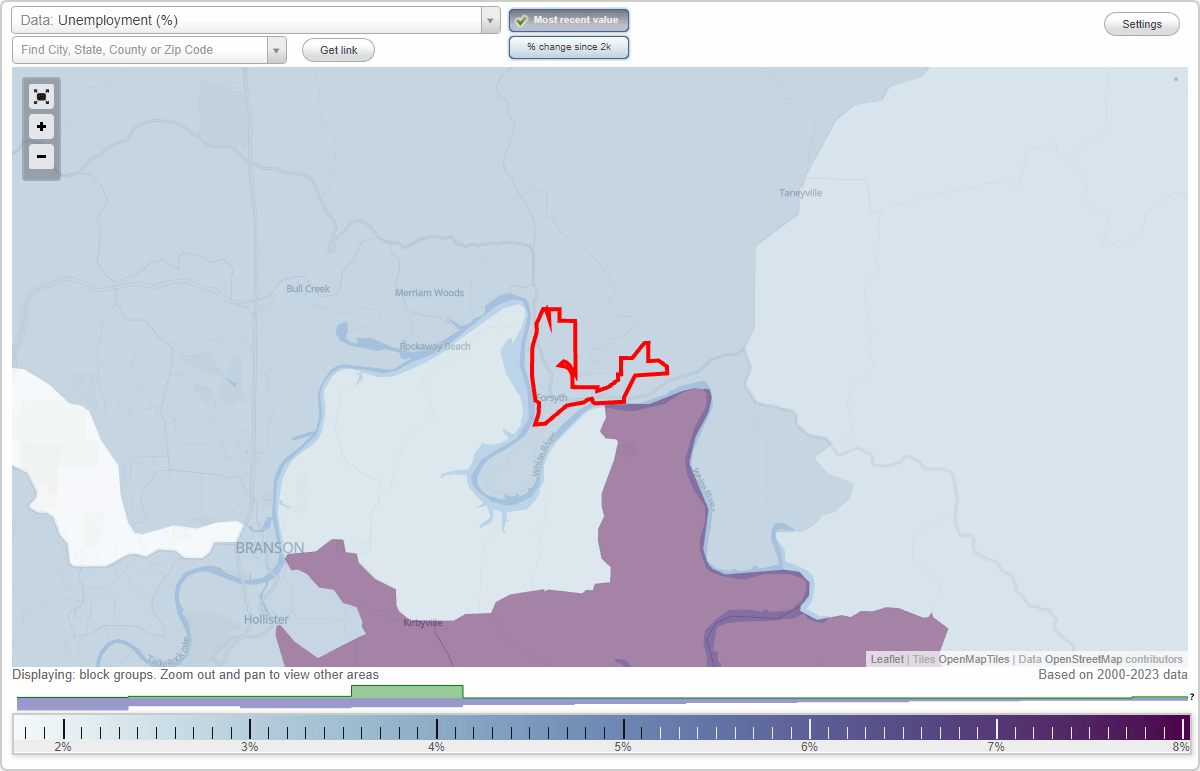Select the Most recent value option
The width and height of the screenshot is (1200, 771).
(x=569, y=20)
